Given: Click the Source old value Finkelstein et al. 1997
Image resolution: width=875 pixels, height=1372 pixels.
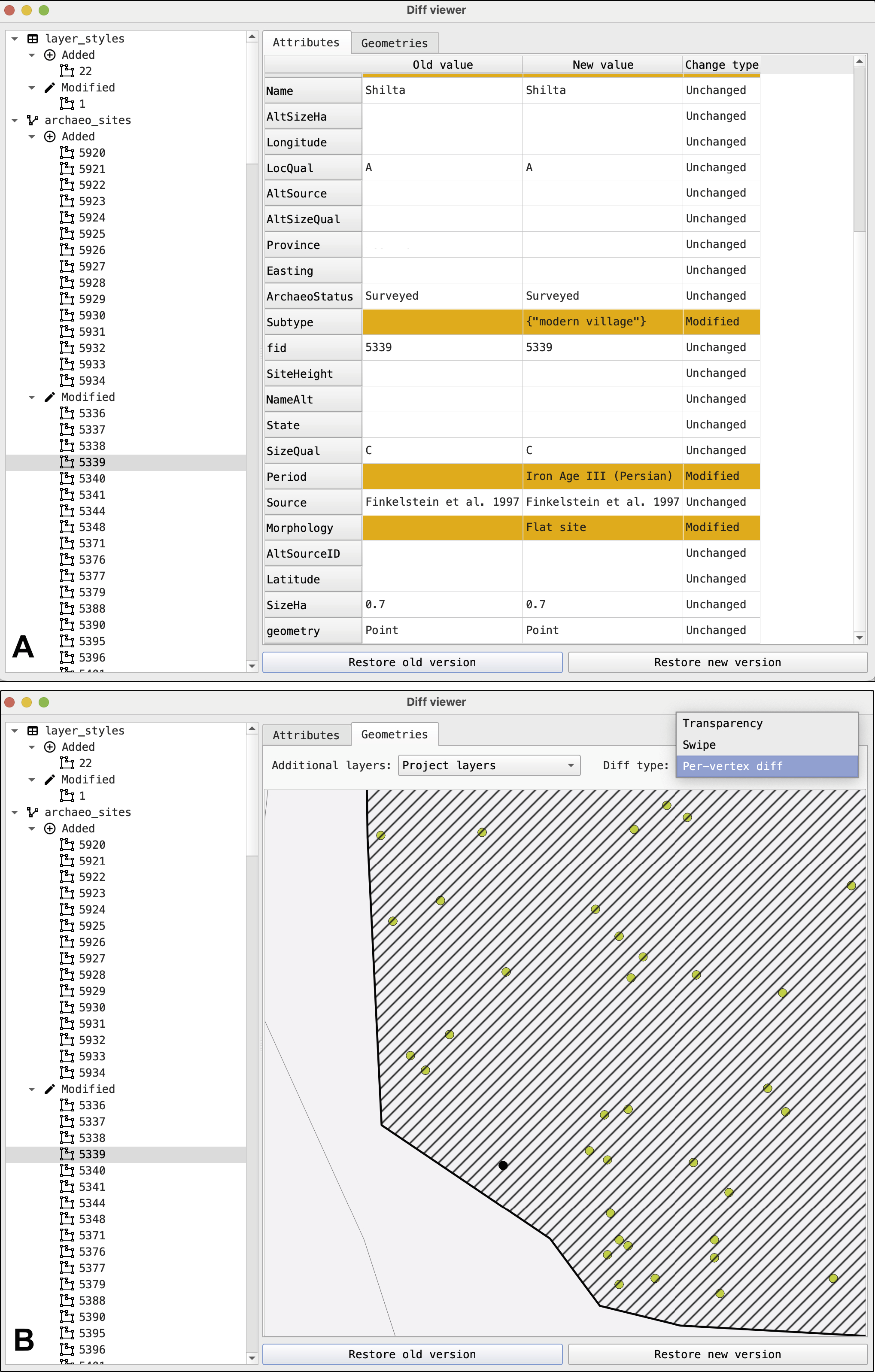Looking at the screenshot, I should click(x=442, y=501).
